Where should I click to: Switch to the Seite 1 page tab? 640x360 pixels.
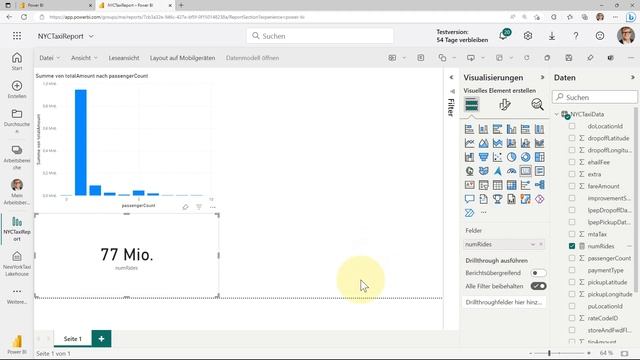point(73,339)
